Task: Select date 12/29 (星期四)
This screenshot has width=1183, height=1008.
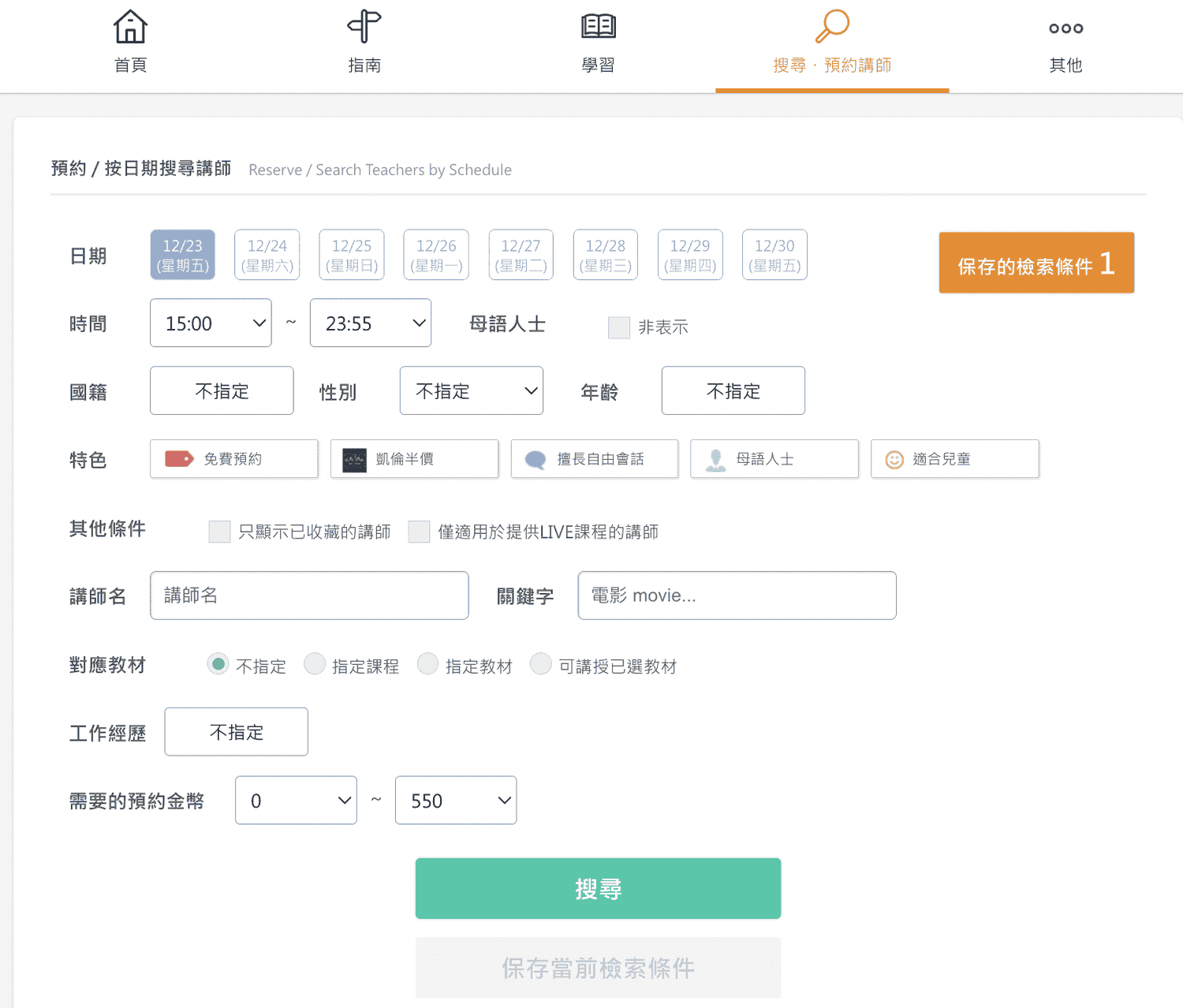Action: (x=690, y=255)
